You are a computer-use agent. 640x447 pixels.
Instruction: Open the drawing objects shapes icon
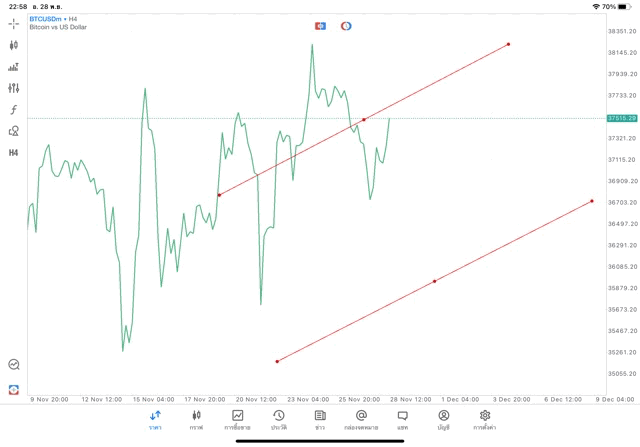point(14,131)
